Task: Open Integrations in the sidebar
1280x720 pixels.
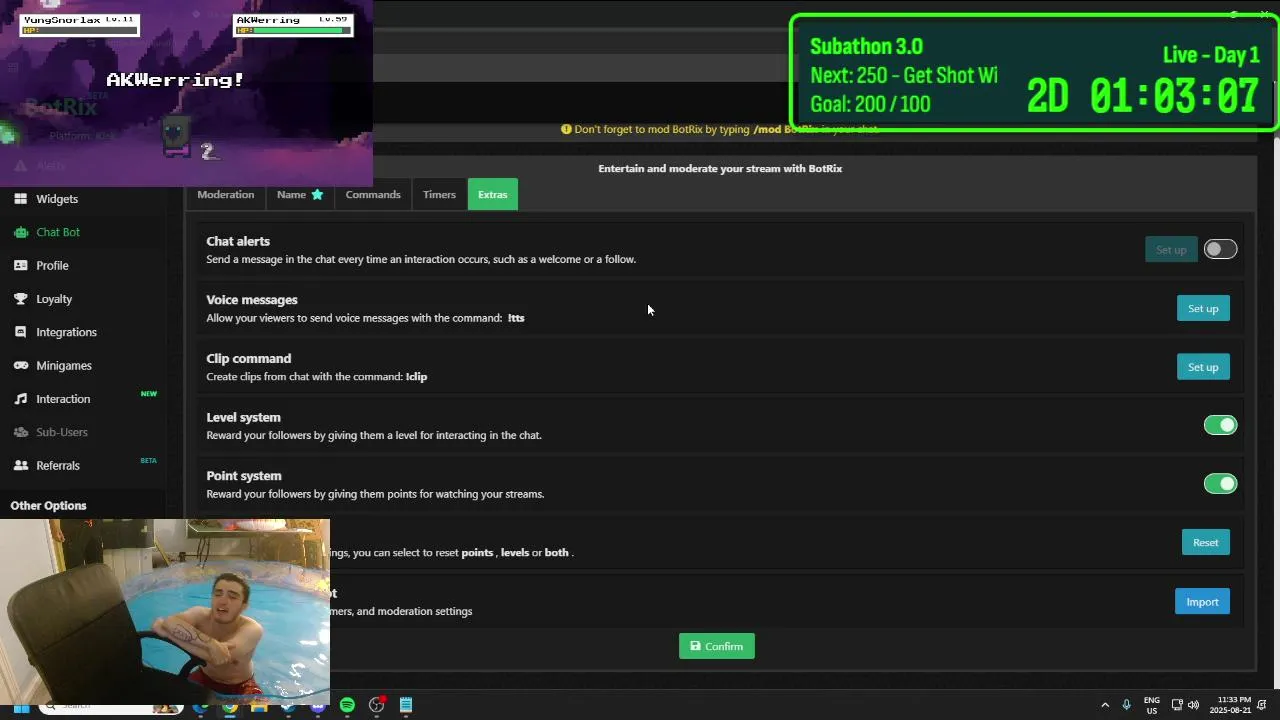Action: tap(66, 332)
